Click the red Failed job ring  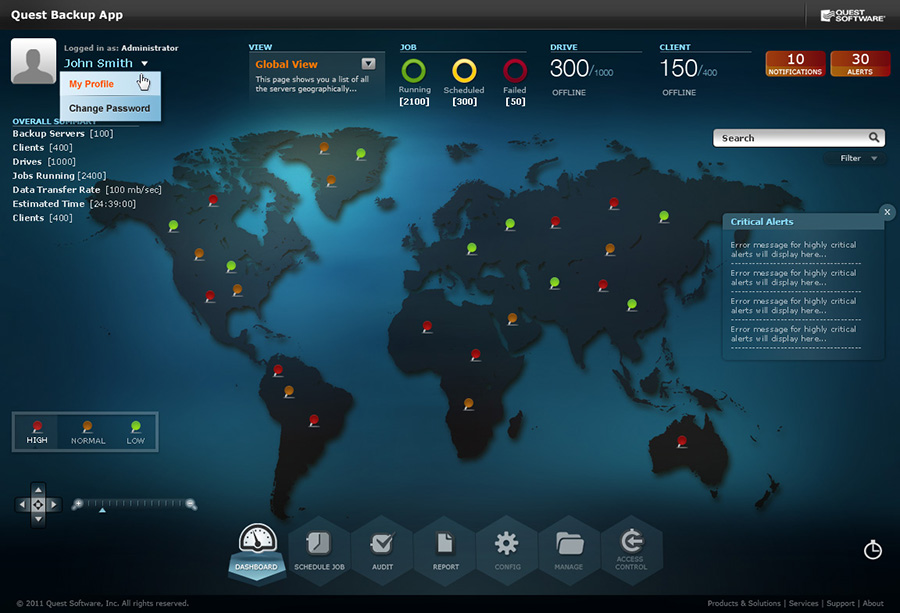point(515,71)
